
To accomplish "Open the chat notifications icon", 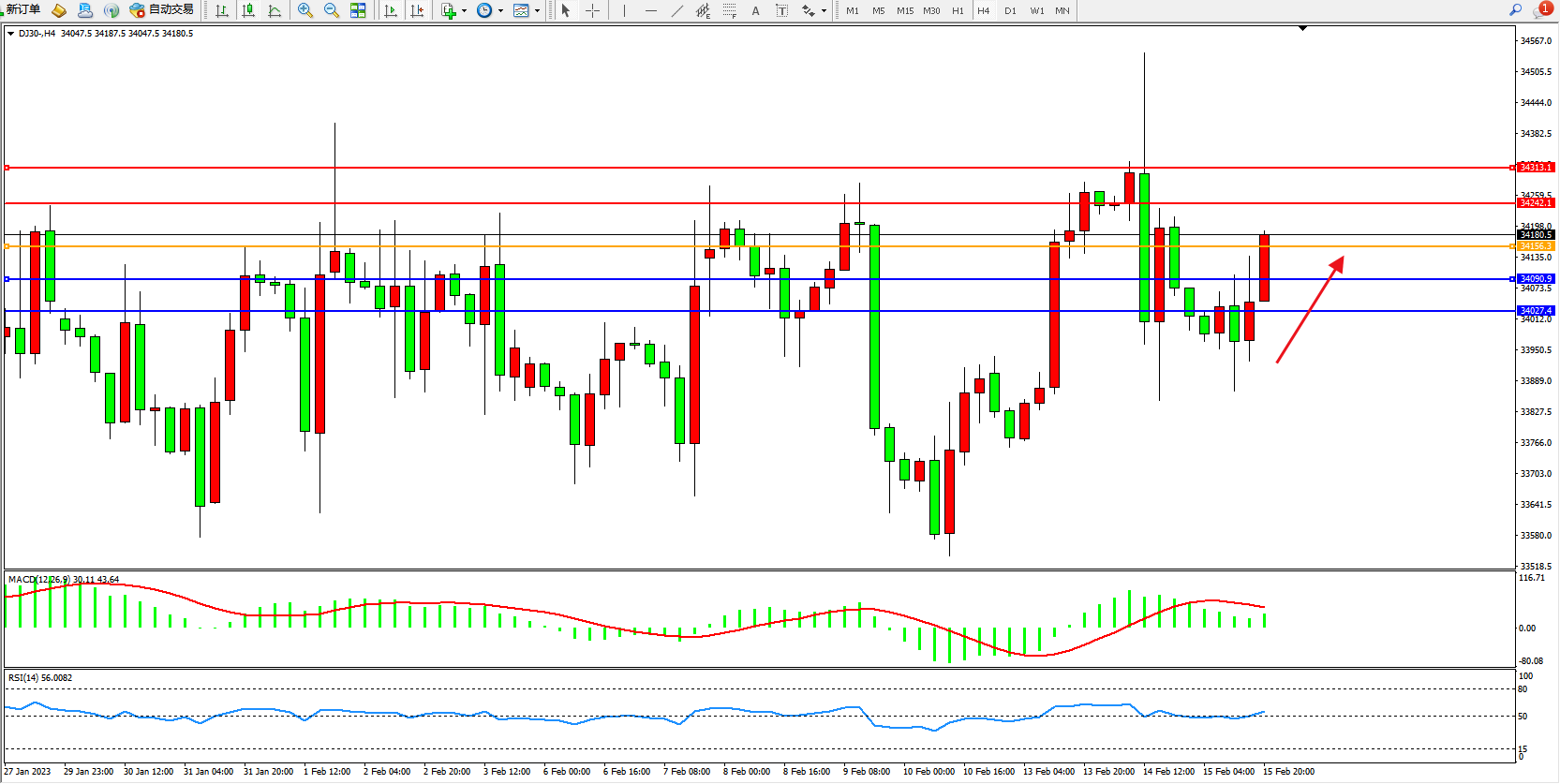I will point(1541,10).
